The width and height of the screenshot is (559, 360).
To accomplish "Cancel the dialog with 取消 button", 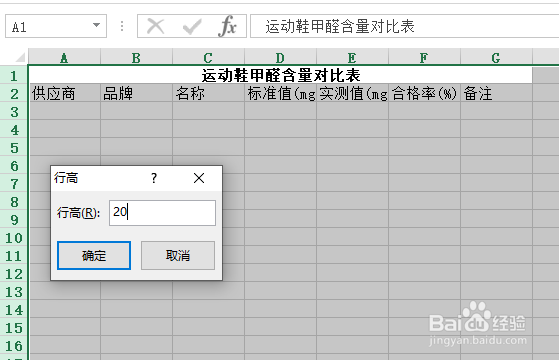I will (178, 255).
